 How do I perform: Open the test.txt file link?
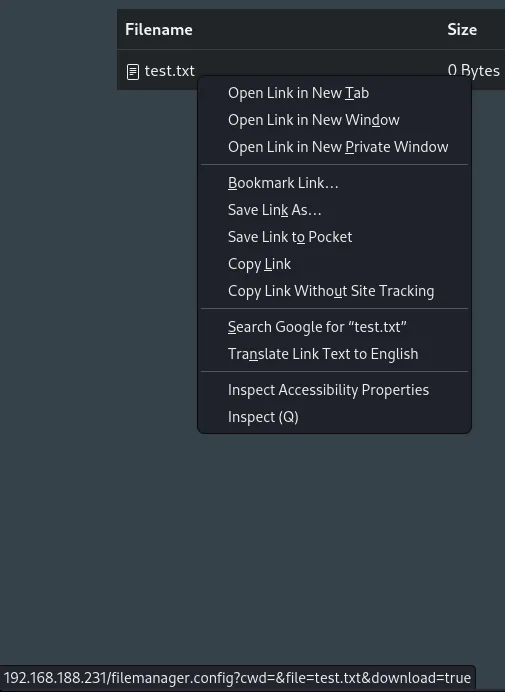[x=170, y=71]
